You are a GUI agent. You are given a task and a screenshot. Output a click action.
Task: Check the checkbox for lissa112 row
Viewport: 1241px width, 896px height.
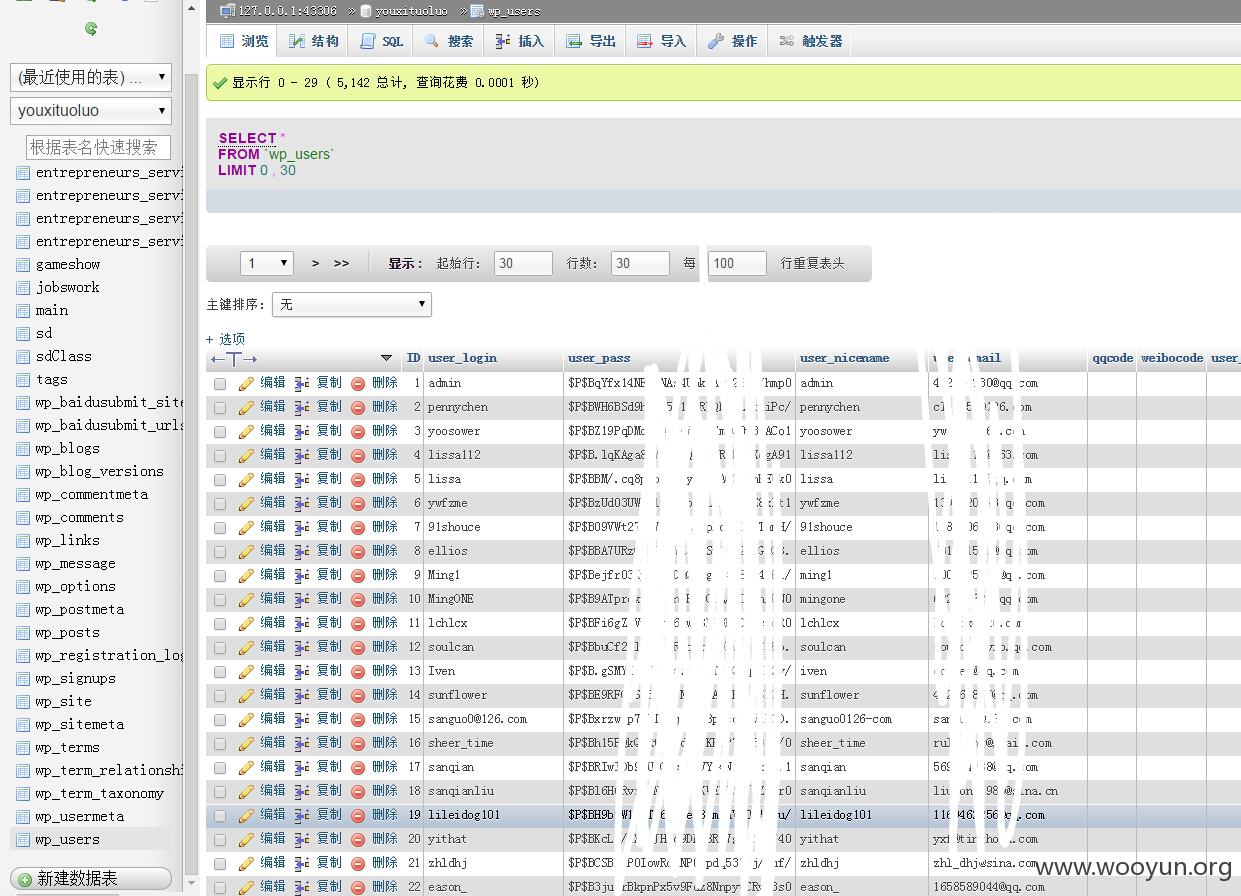[220, 455]
